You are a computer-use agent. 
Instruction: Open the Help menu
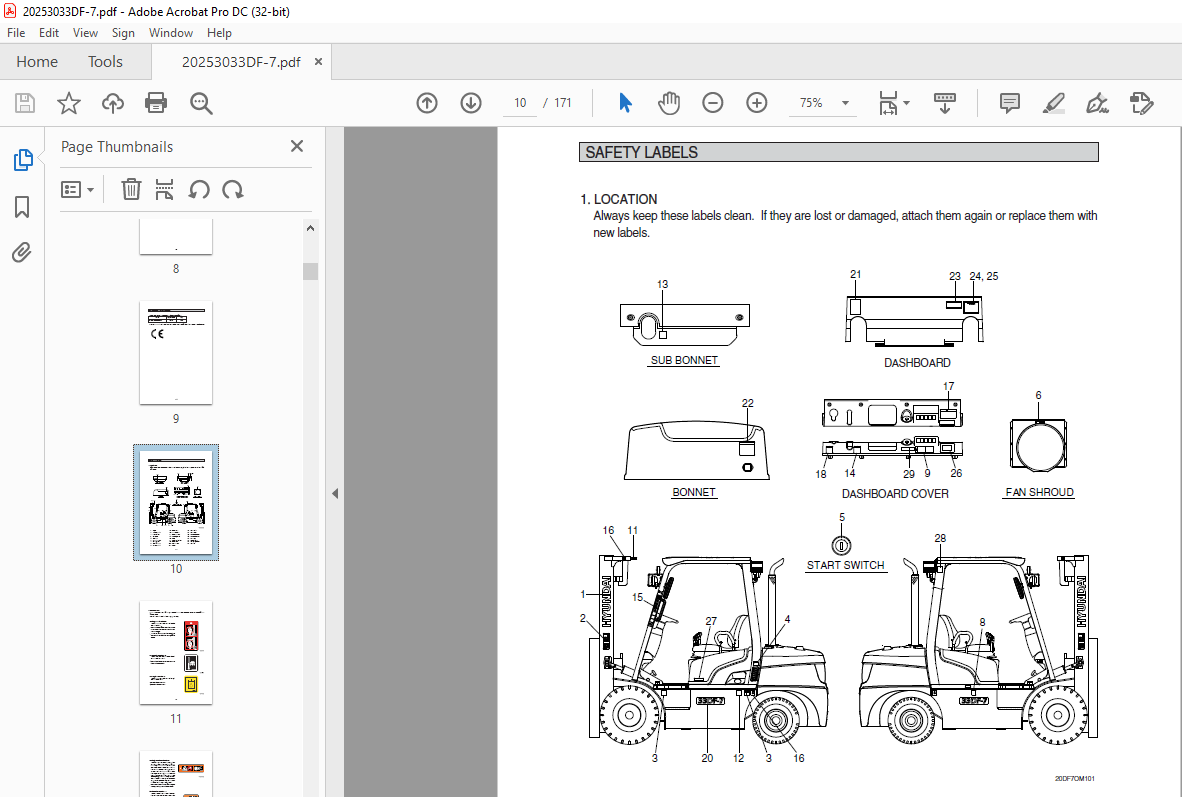pos(219,32)
